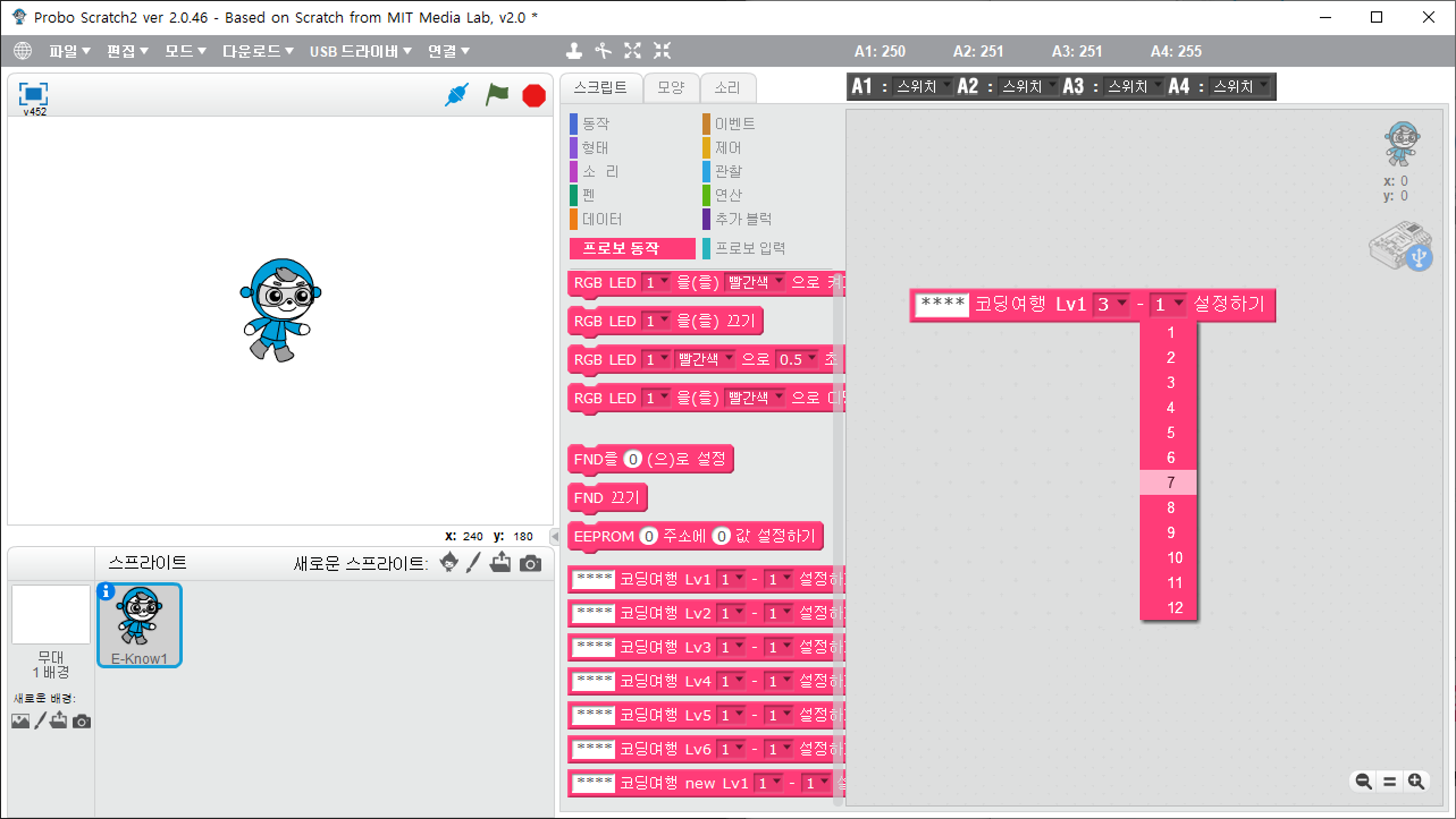Paint a new backdrop

point(40,721)
